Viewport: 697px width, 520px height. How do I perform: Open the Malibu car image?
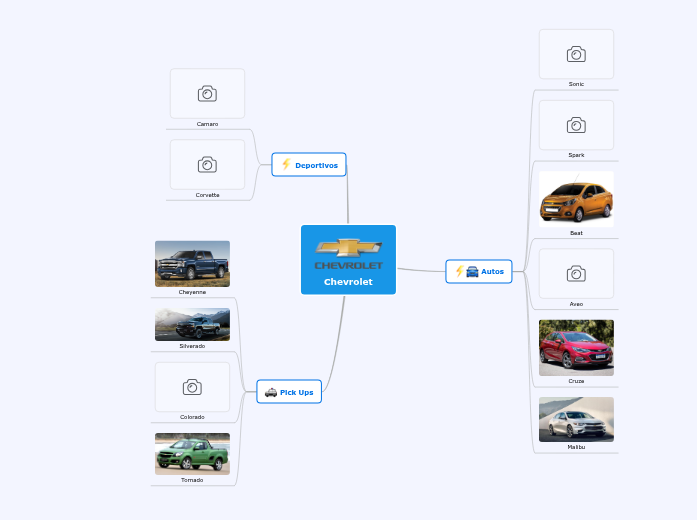coord(576,419)
